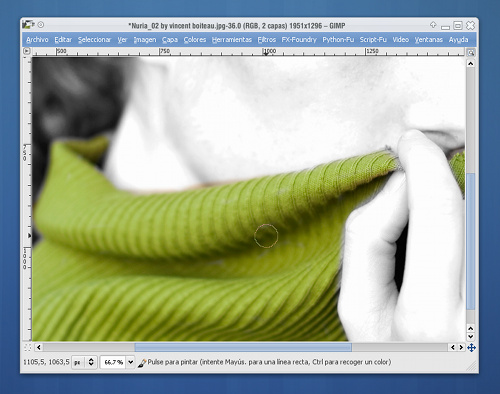Click the paintbrush tool icon in status bar
The image size is (500, 394).
(142, 363)
